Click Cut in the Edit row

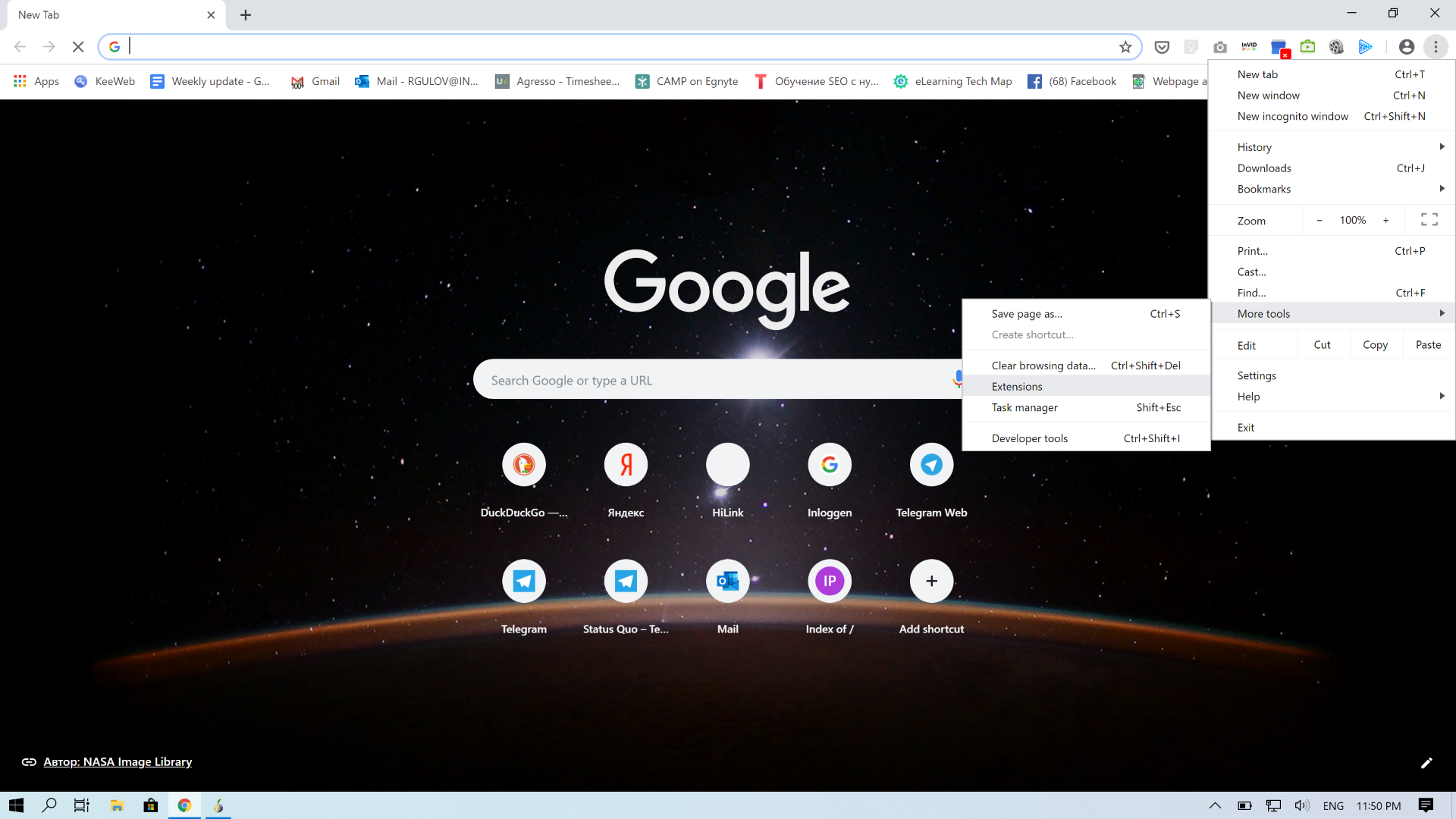[x=1323, y=345]
